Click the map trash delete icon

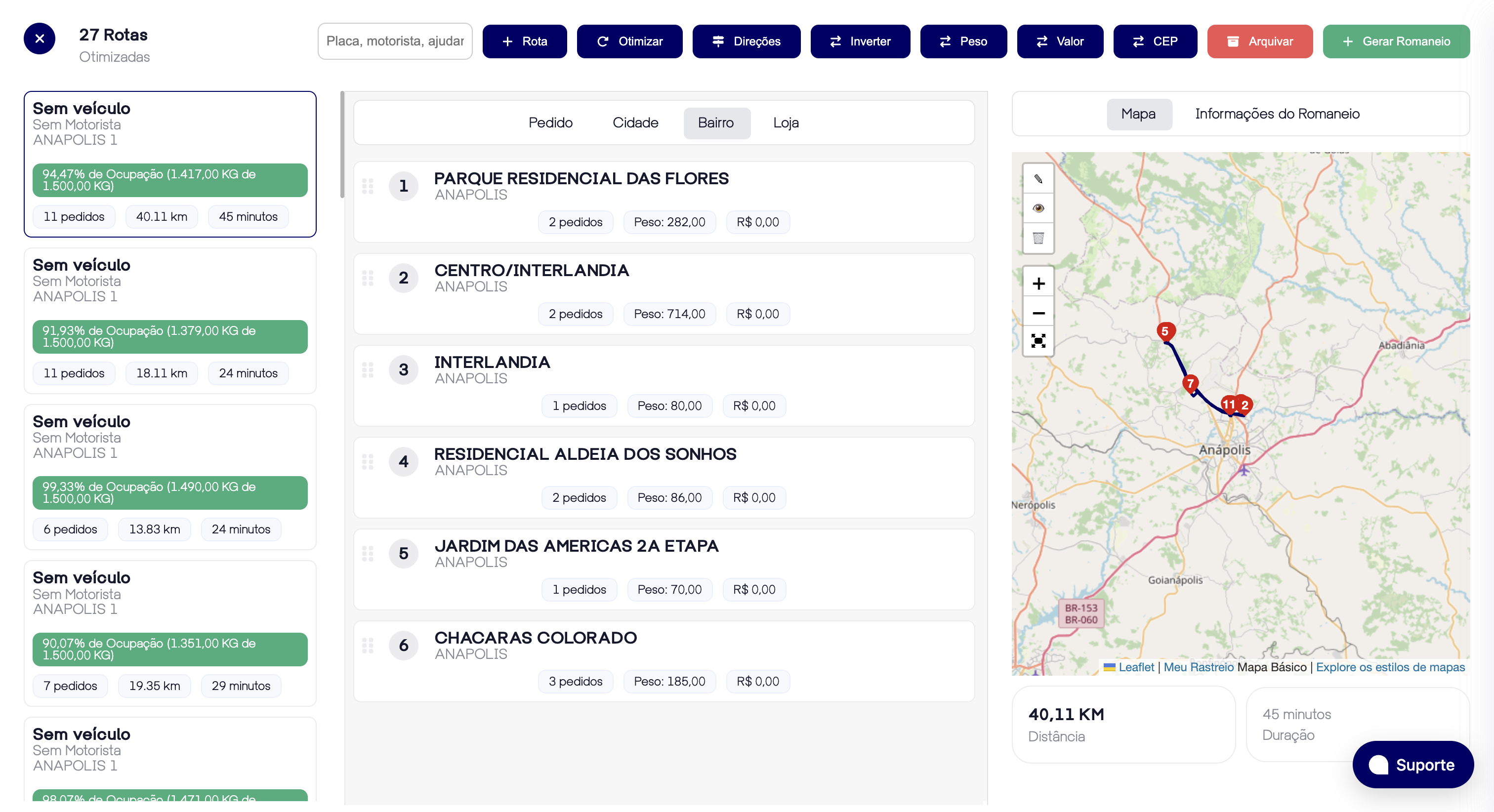pyautogui.click(x=1038, y=238)
